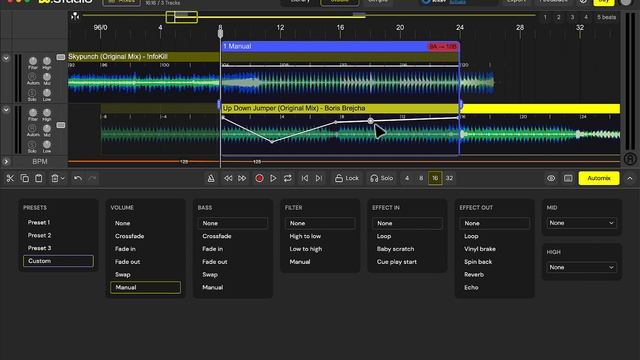Image resolution: width=640 pixels, height=360 pixels.
Task: Start recording with the red button
Action: click(259, 178)
